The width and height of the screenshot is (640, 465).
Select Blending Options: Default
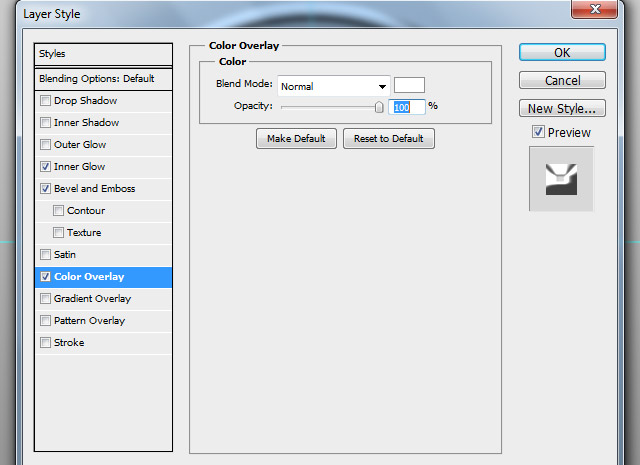103,79
